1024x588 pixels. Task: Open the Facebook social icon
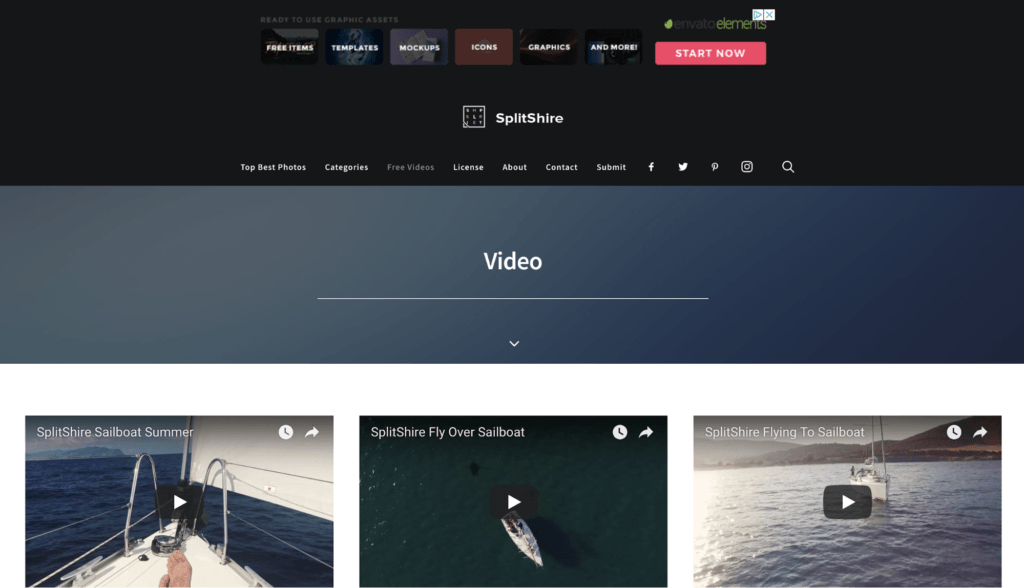651,167
